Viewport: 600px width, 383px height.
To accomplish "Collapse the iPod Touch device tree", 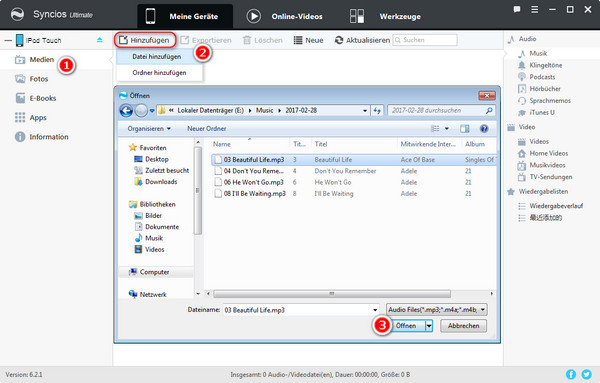I will pyautogui.click(x=8, y=40).
